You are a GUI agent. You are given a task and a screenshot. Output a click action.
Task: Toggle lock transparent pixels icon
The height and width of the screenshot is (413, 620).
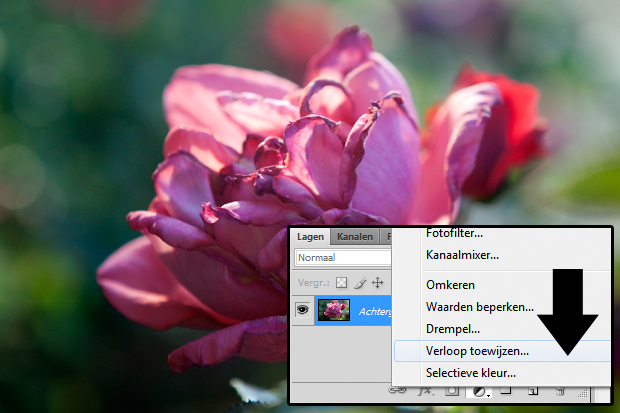(341, 282)
